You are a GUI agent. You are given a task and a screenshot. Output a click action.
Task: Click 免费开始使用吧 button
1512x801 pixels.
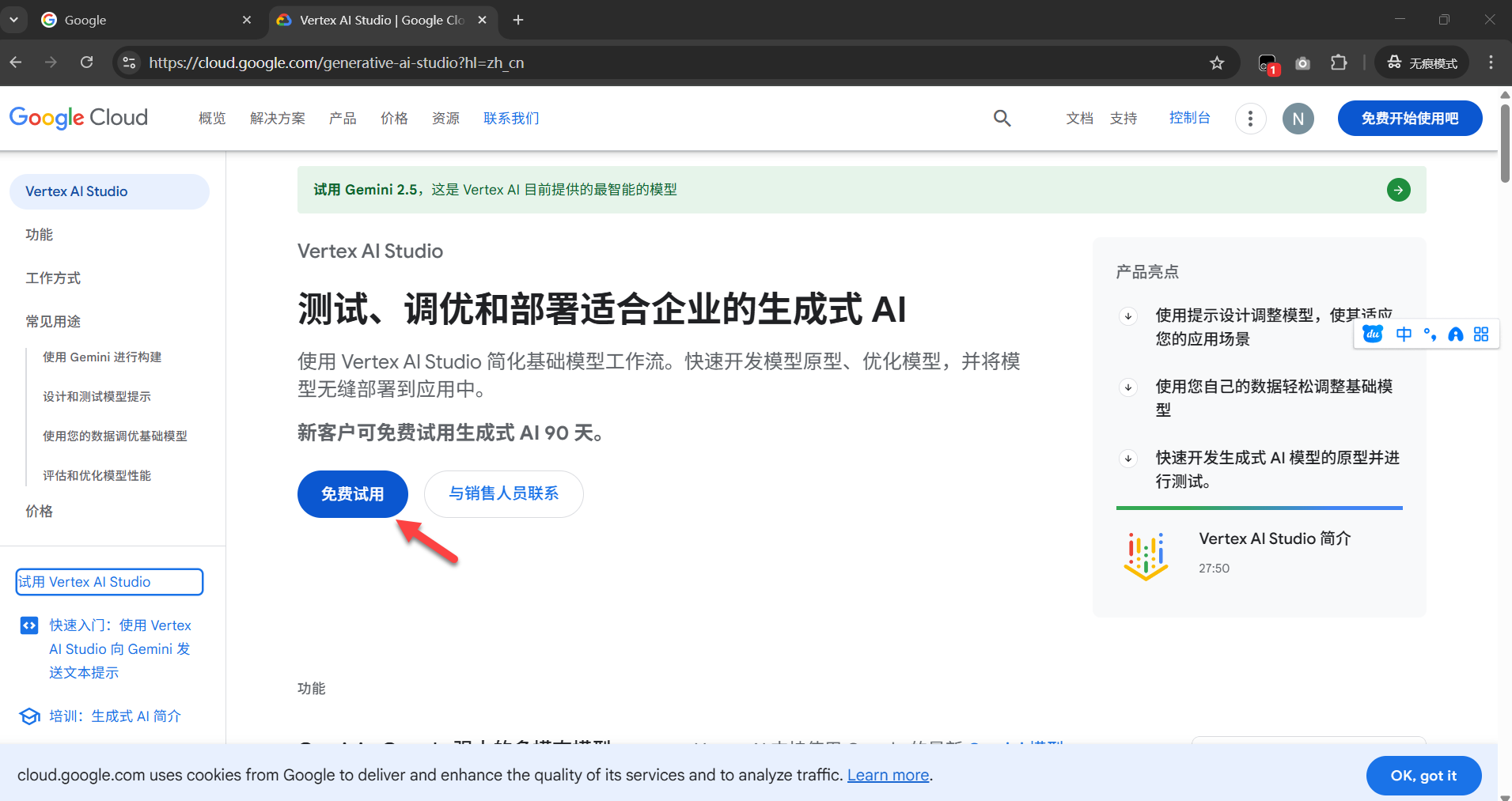point(1410,119)
